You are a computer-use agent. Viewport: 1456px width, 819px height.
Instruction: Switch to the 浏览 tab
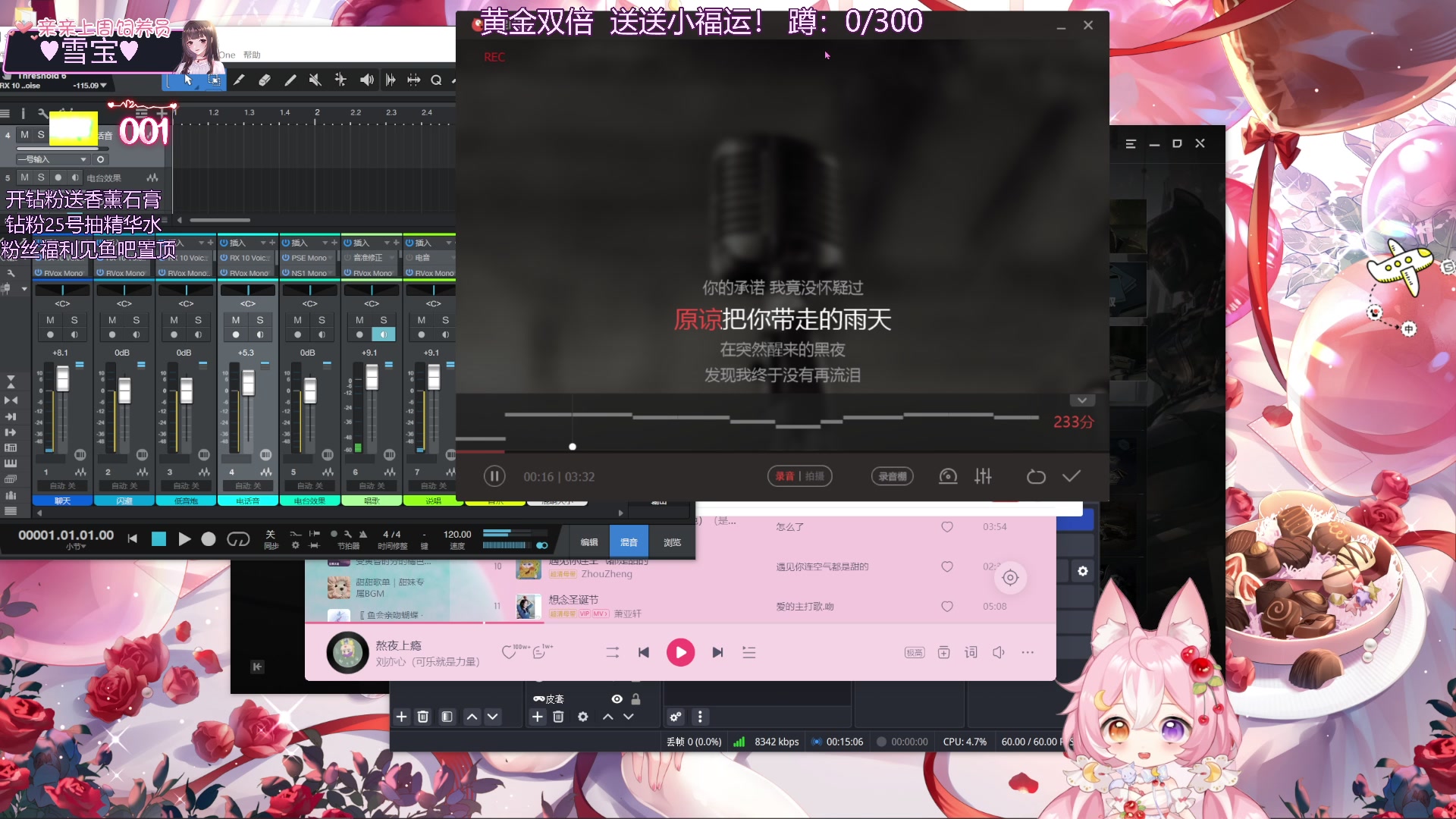pyautogui.click(x=673, y=542)
